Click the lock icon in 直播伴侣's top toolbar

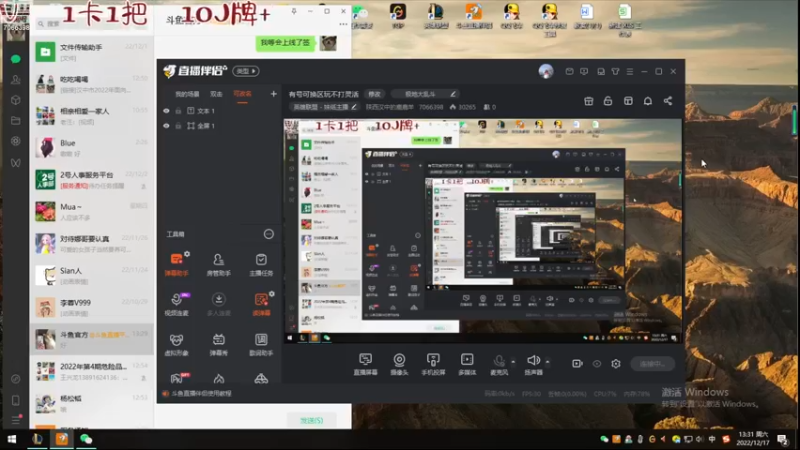coord(608,101)
